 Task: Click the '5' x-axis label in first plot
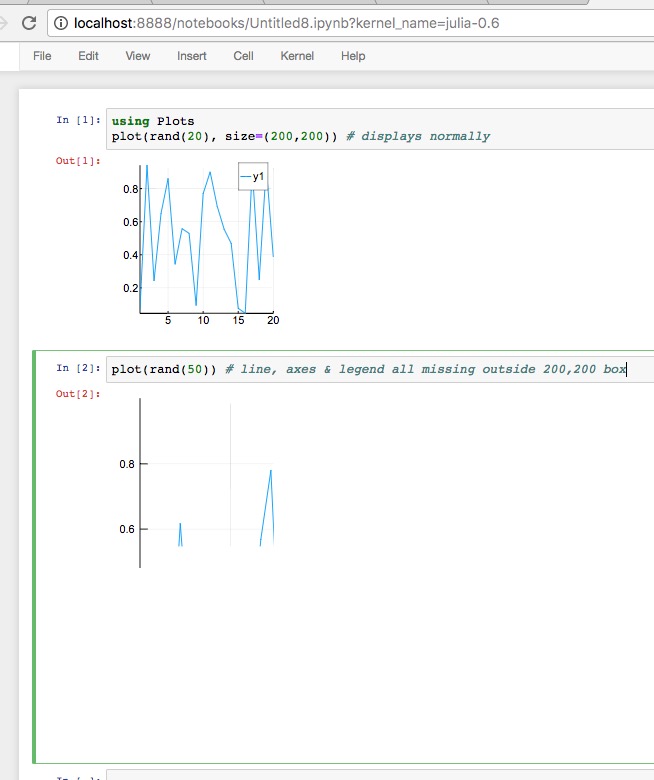(x=168, y=320)
